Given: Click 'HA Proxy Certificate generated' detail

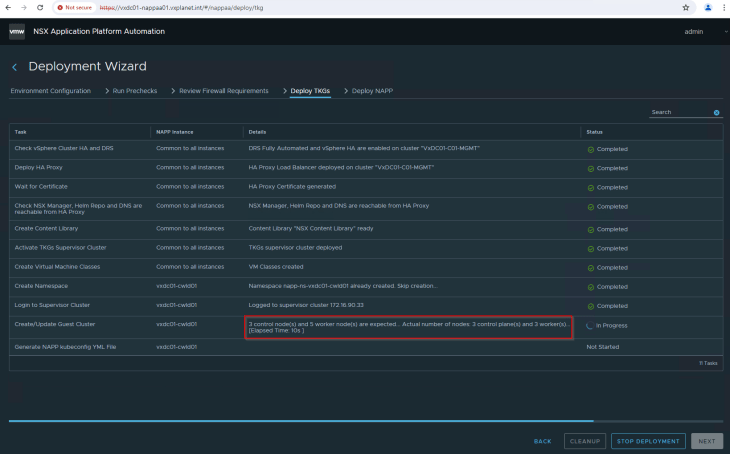Looking at the screenshot, I should tap(292, 186).
